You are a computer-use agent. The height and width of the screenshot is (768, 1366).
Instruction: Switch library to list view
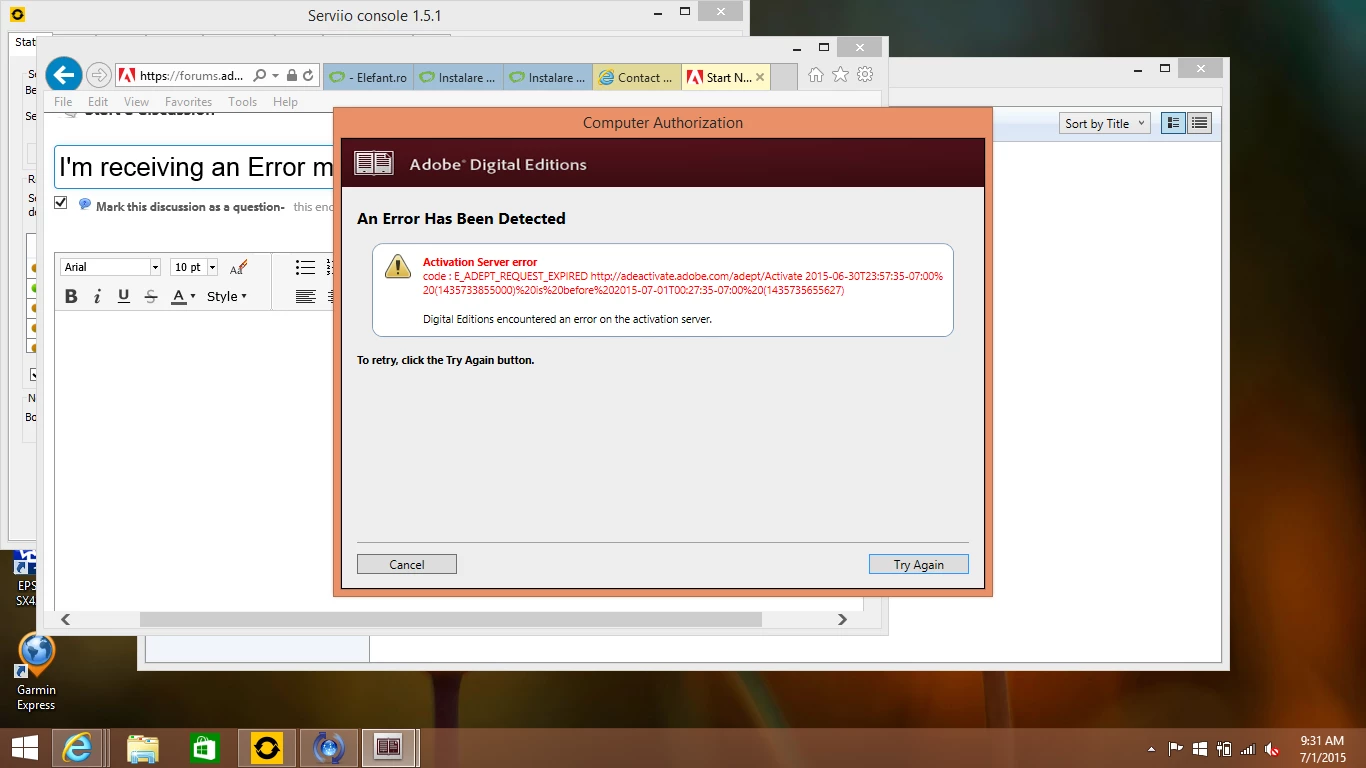coord(1199,123)
